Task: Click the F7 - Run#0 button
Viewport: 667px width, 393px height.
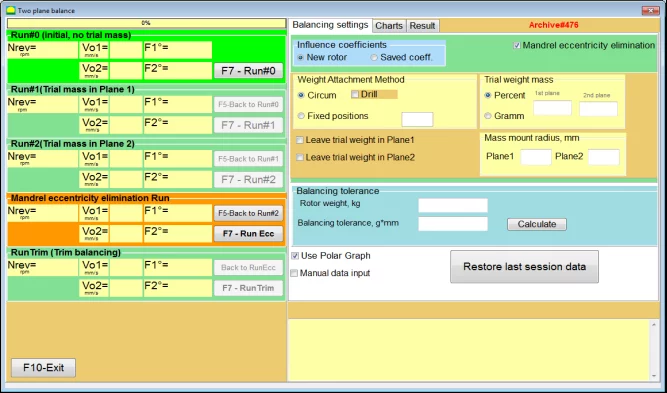Action: coord(248,71)
